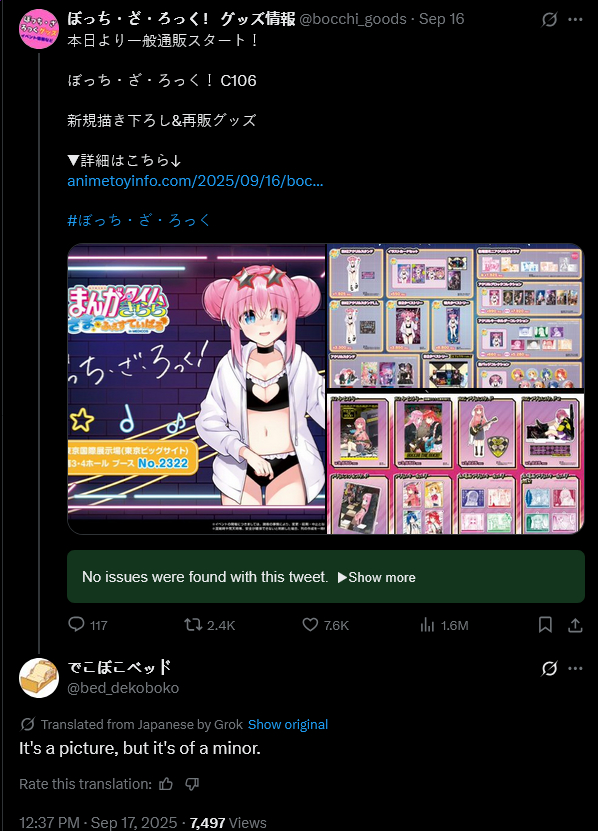Click Show original translation link

tap(288, 724)
